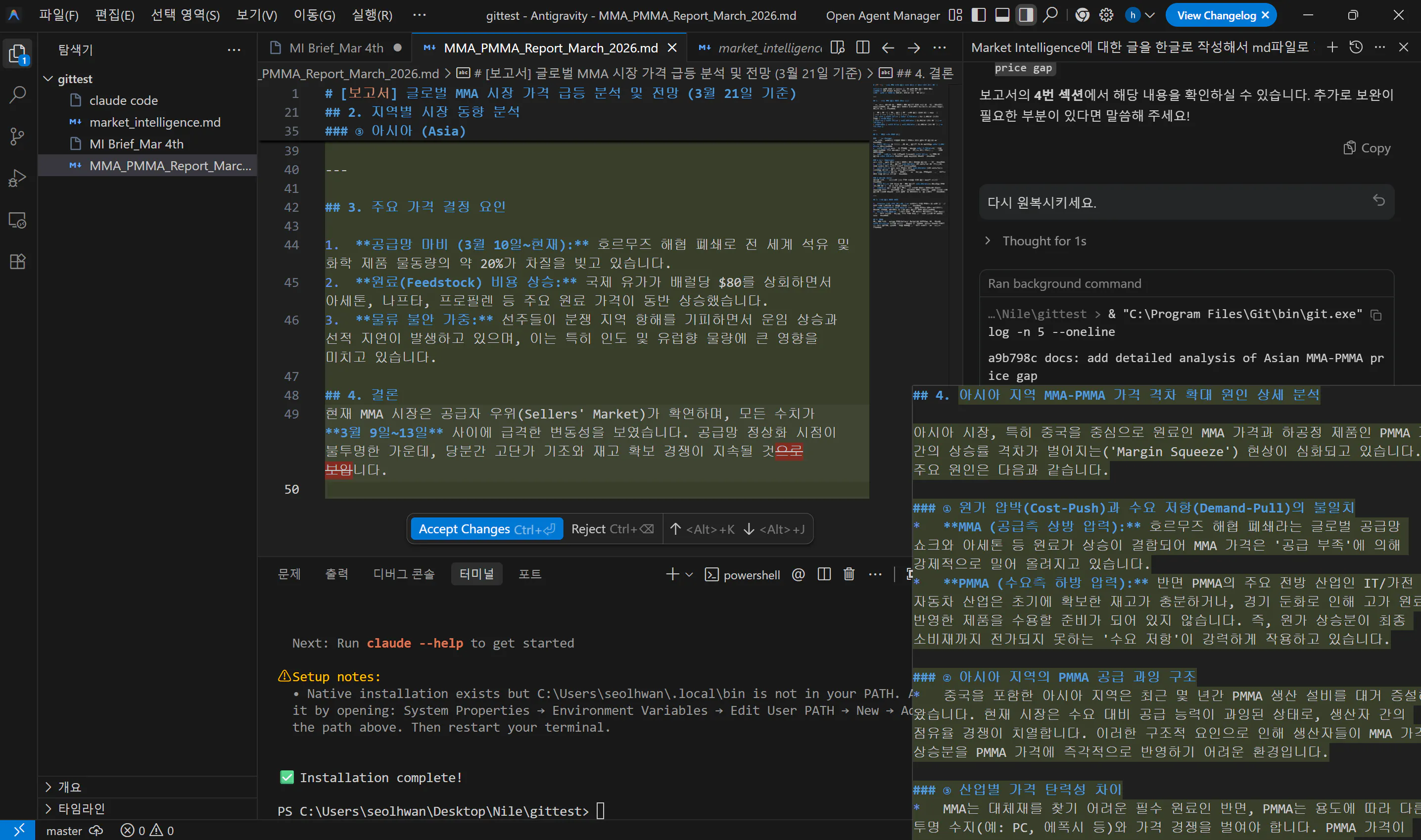Click Reject changes button
Viewport: 1421px width, 840px height.
click(612, 529)
